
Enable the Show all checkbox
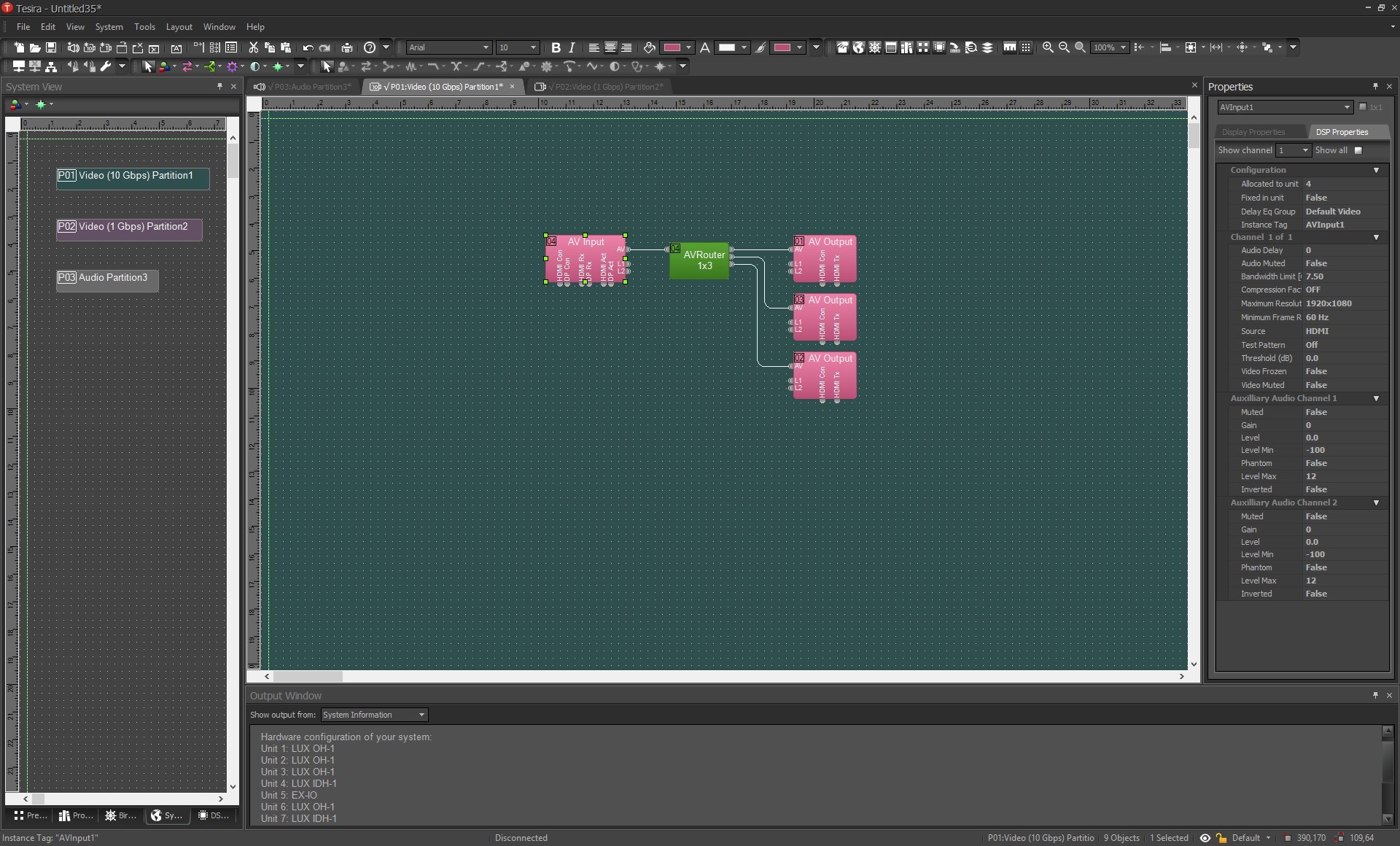click(1358, 150)
